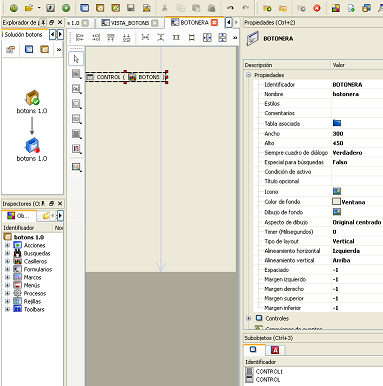Select the Procesos tree item

35,293
